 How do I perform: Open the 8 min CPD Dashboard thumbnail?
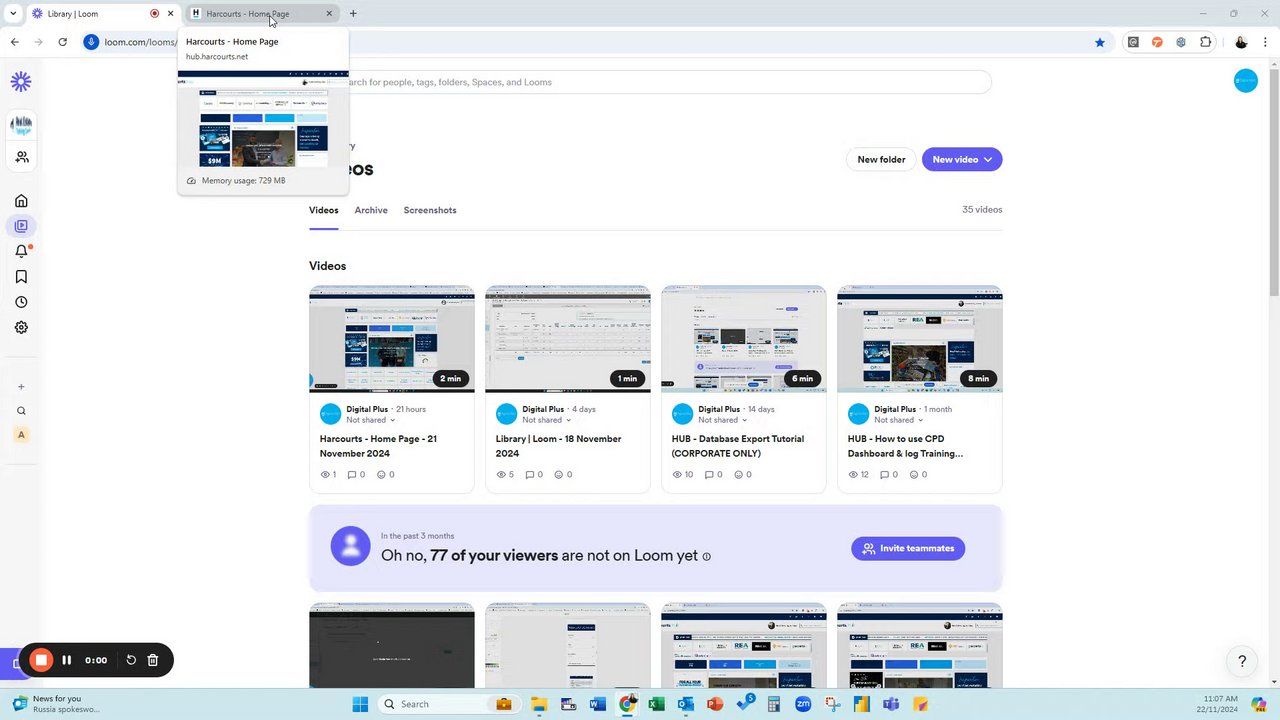click(x=920, y=338)
